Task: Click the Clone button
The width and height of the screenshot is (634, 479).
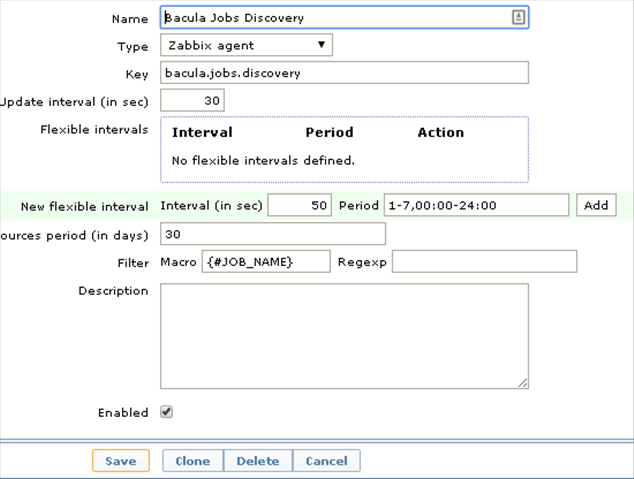Action: tap(193, 460)
